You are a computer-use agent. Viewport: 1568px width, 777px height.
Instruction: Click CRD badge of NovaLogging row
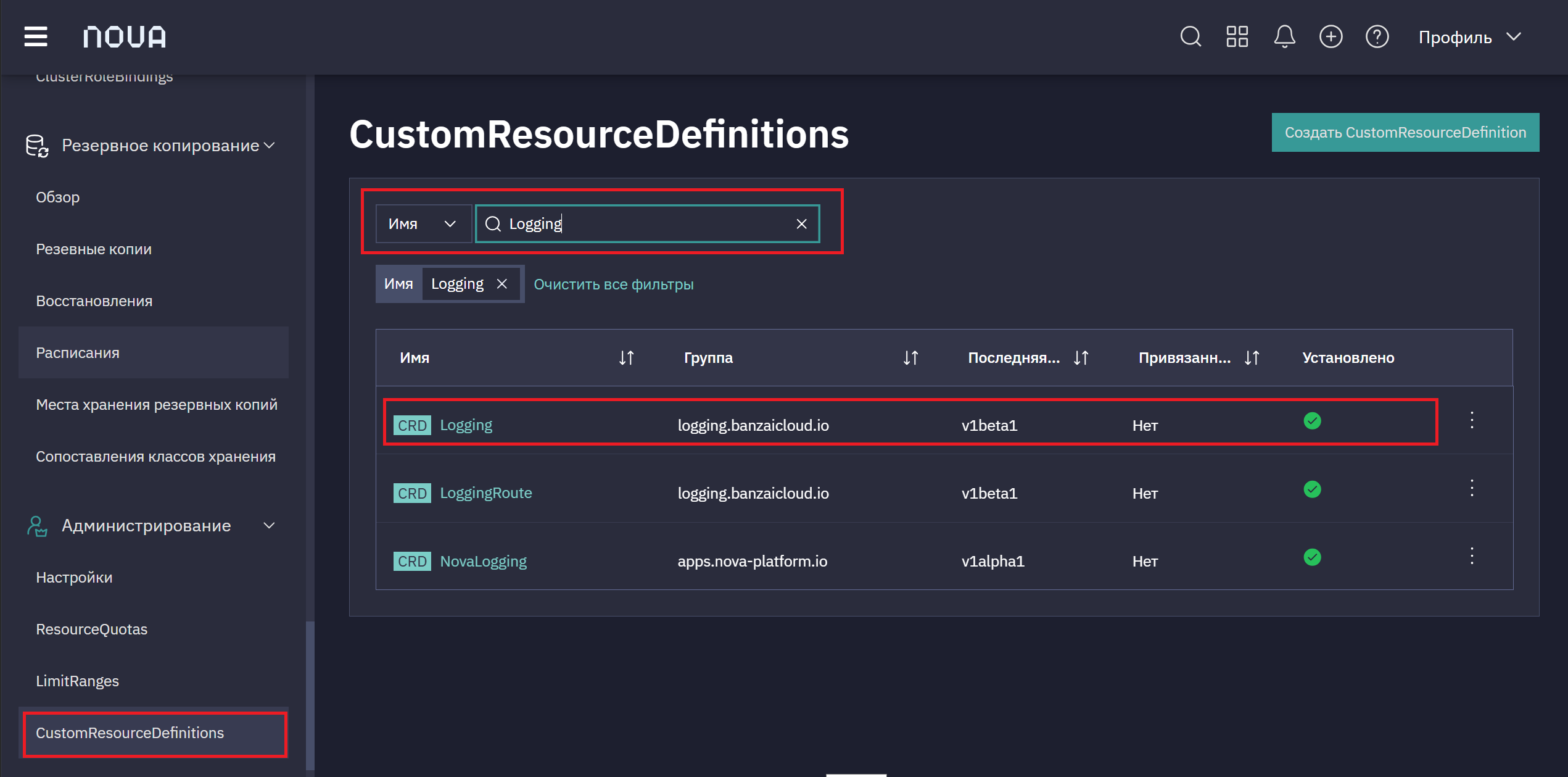coord(412,561)
